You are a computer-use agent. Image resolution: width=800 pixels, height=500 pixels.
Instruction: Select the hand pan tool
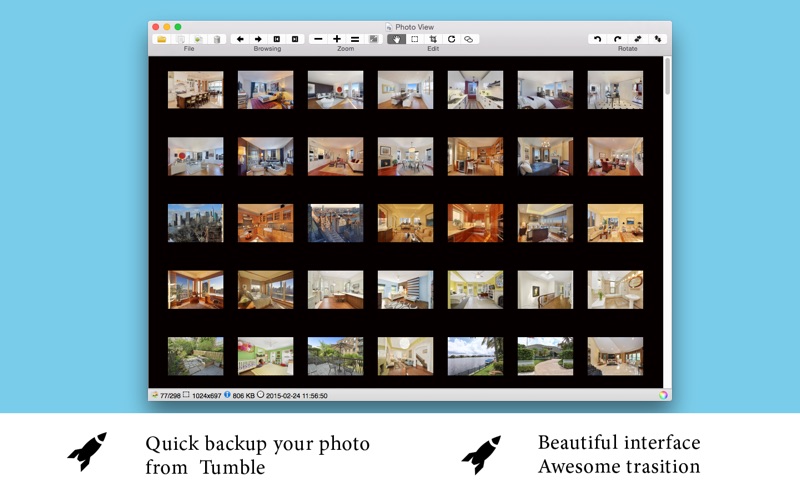point(397,39)
